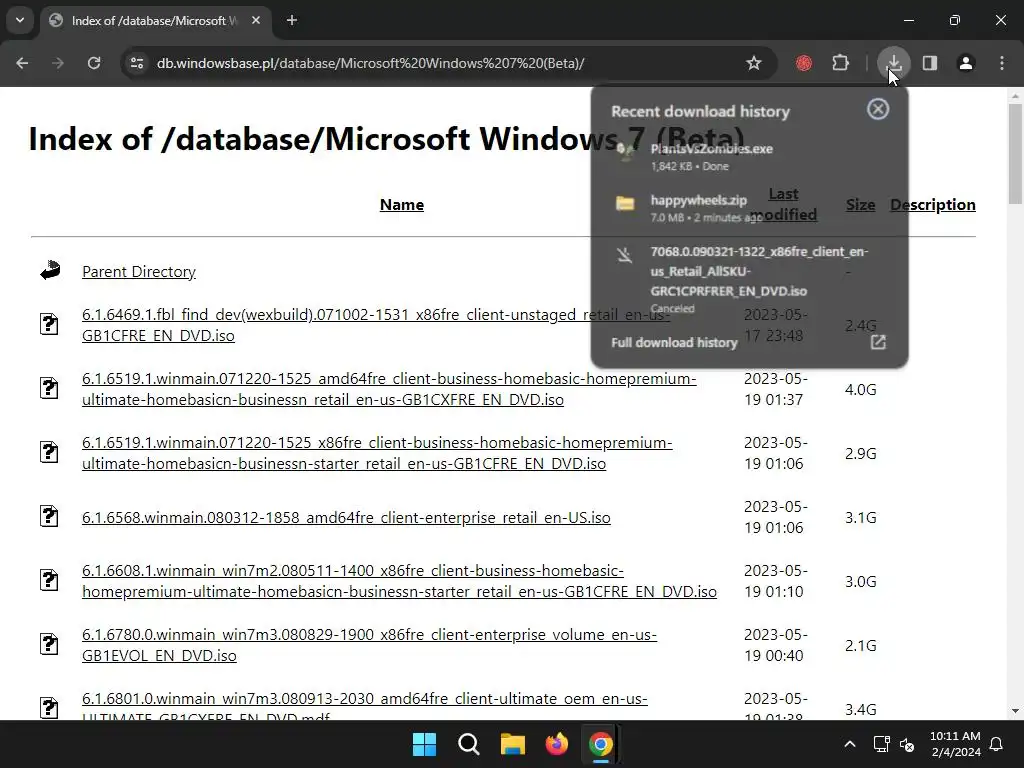Click file icon beside 6.1.6519.1 amd64fre entry

(49, 388)
